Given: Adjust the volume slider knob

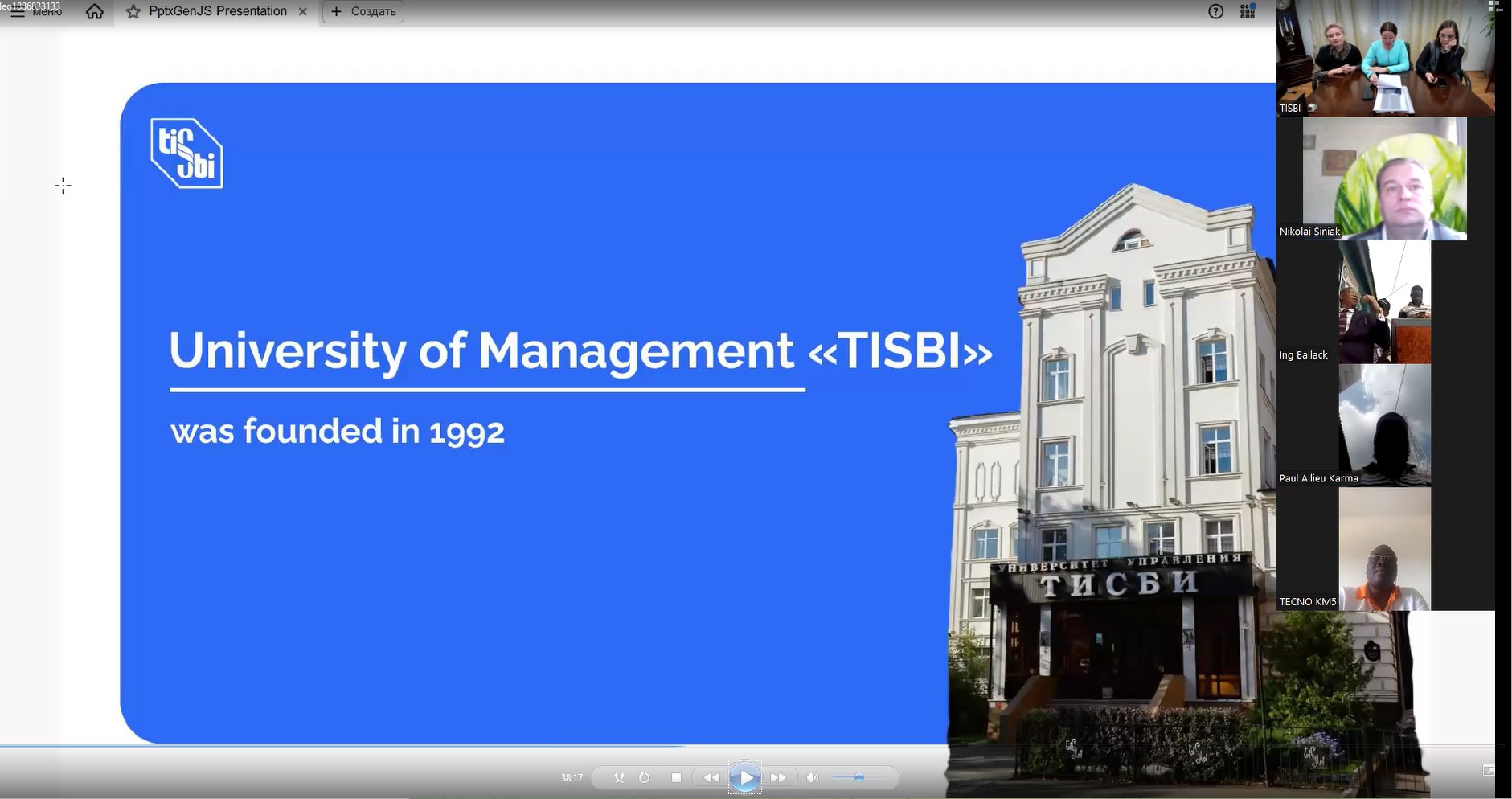Looking at the screenshot, I should (858, 777).
